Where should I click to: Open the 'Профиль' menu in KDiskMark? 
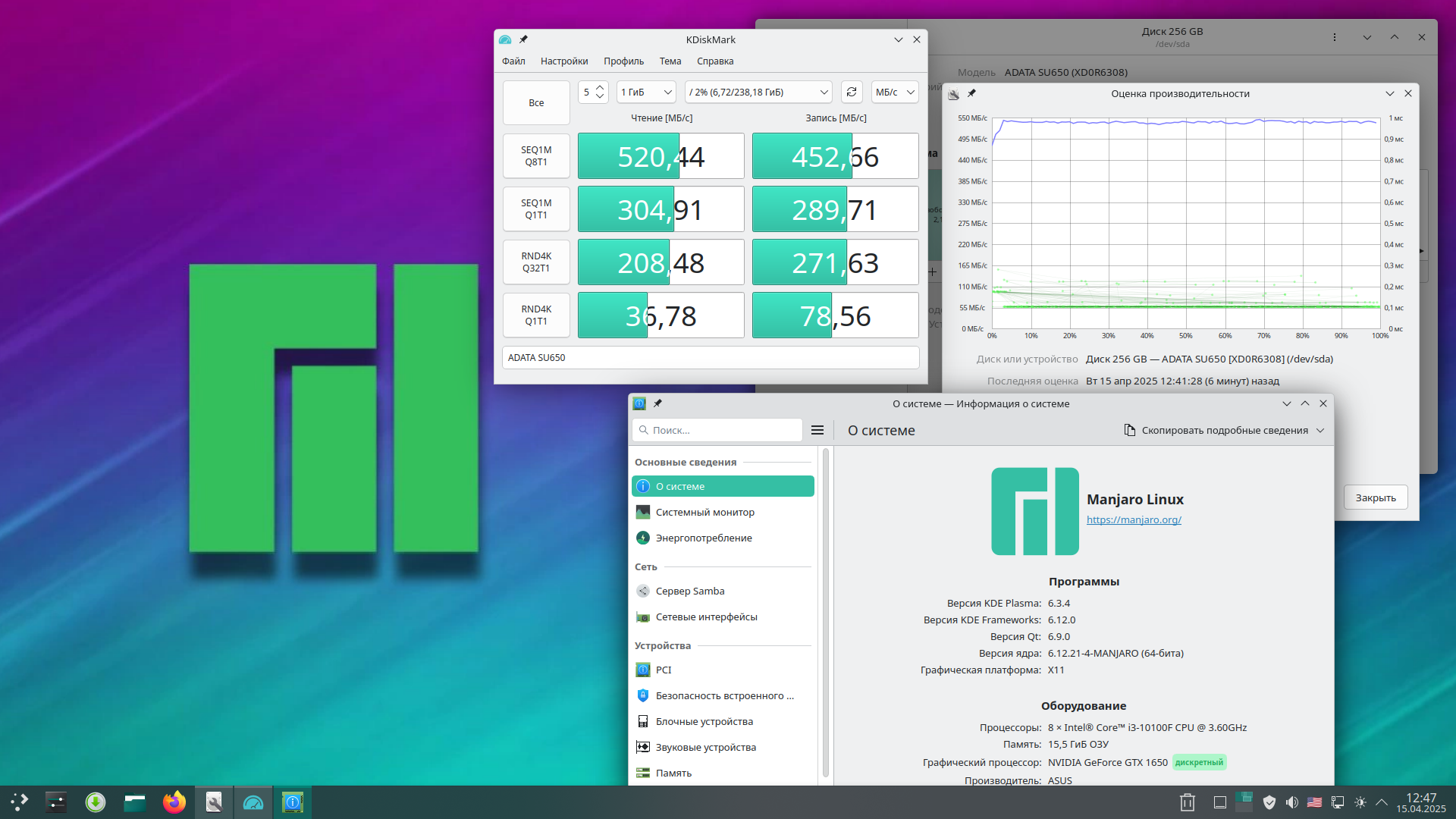(x=623, y=61)
